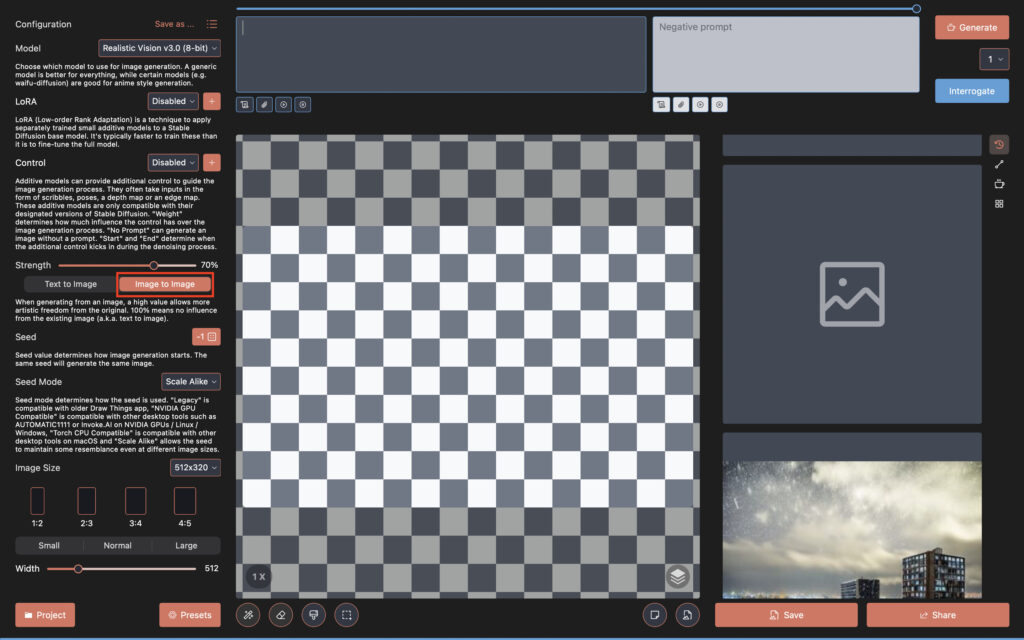This screenshot has height=640, width=1024.
Task: Click the layers icon on the canvas
Action: pos(678,577)
